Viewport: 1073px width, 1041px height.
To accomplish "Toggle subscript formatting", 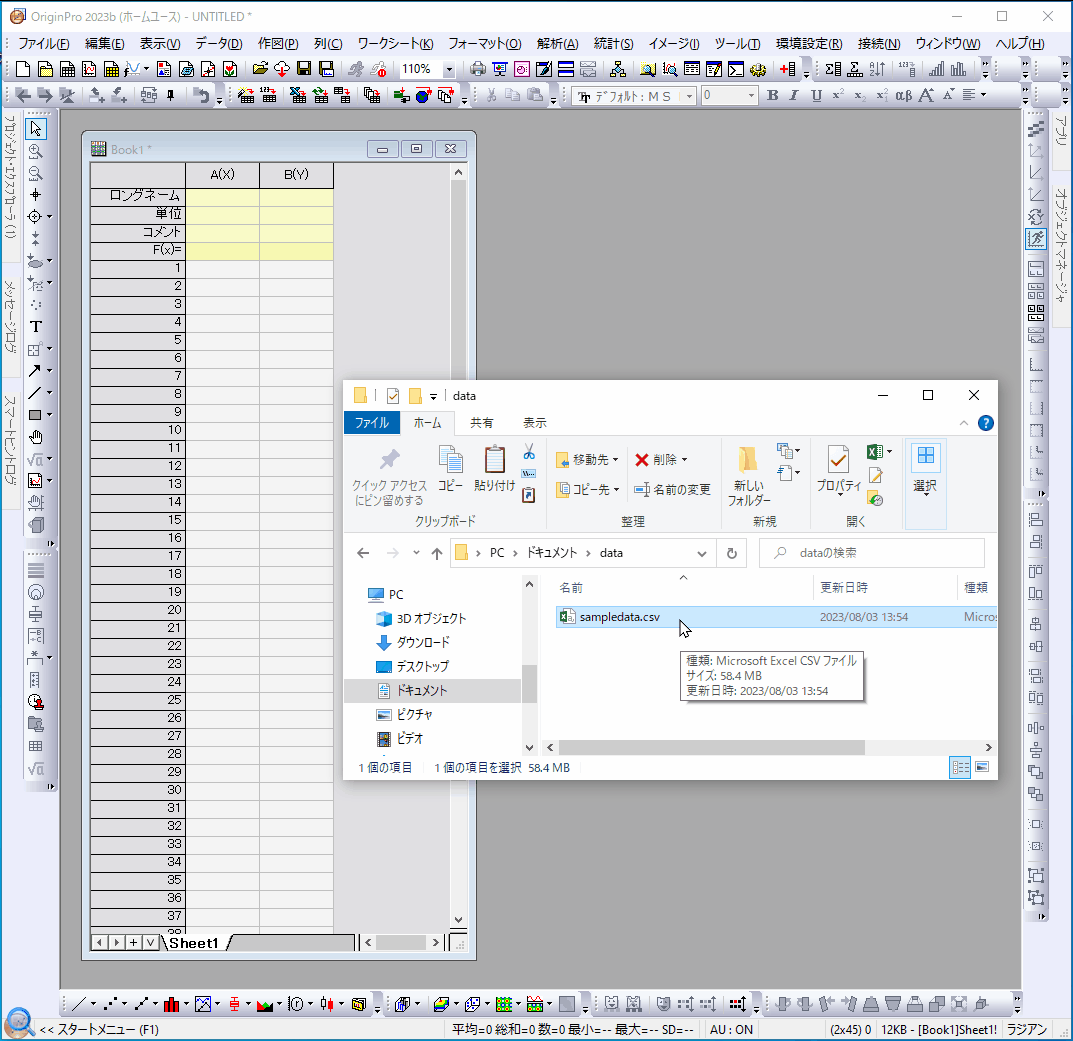I will [x=859, y=96].
